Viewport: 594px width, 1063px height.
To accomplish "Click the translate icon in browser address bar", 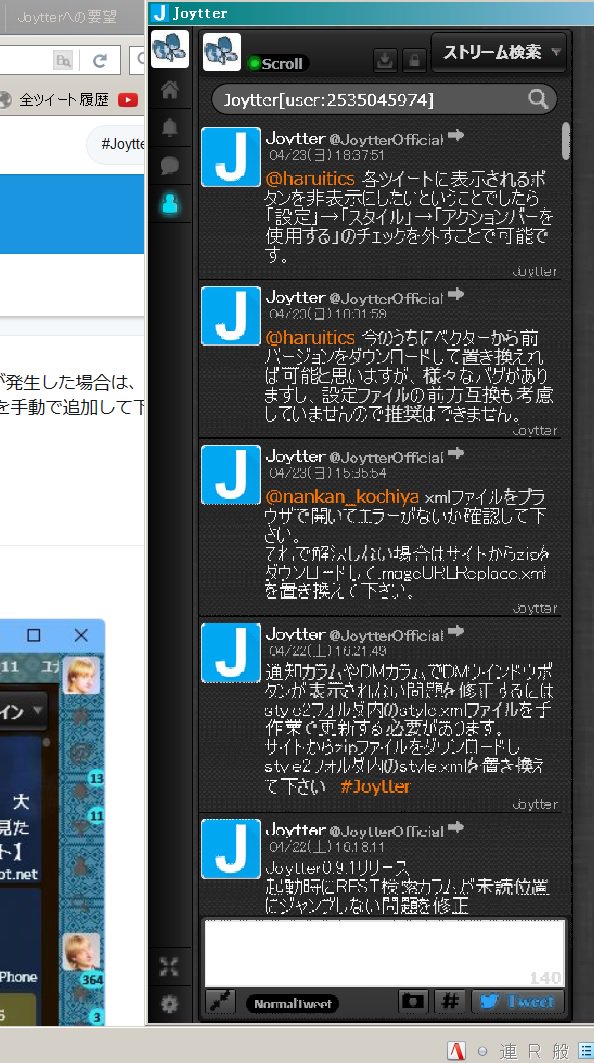I will click(63, 61).
